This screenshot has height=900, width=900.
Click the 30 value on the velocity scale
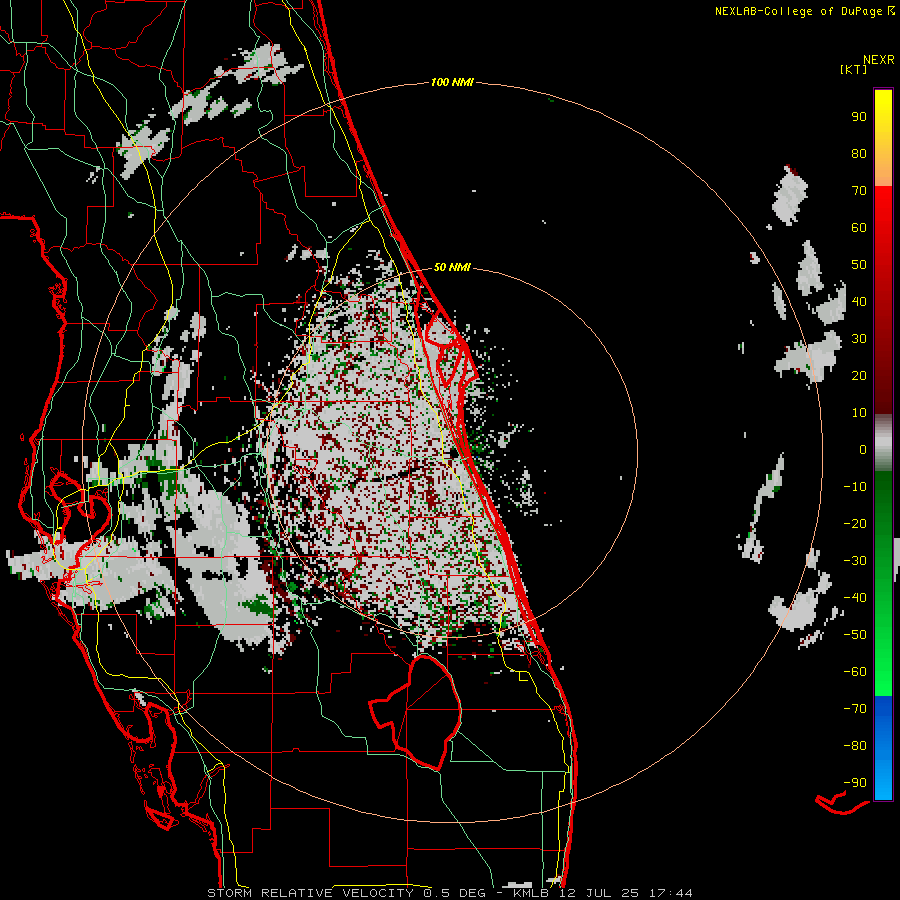859,339
